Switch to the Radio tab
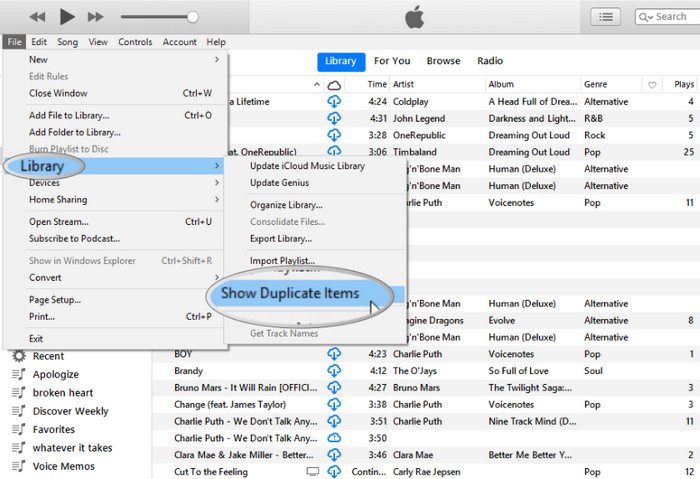Image resolution: width=700 pixels, height=479 pixels. point(490,61)
